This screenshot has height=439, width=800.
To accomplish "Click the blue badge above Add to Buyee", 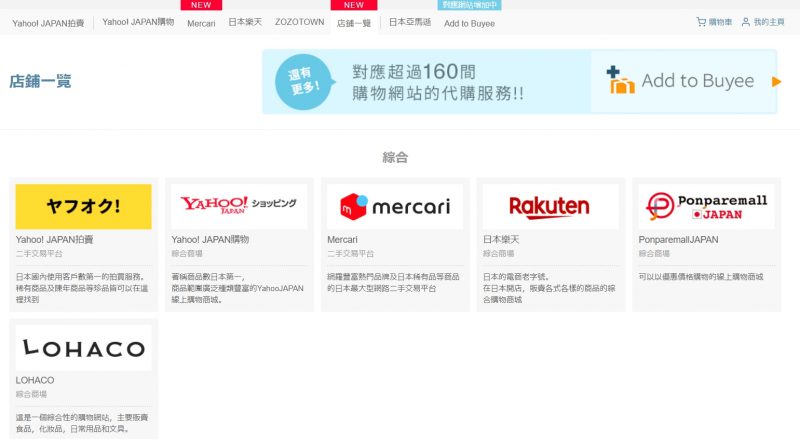I will coord(469,5).
